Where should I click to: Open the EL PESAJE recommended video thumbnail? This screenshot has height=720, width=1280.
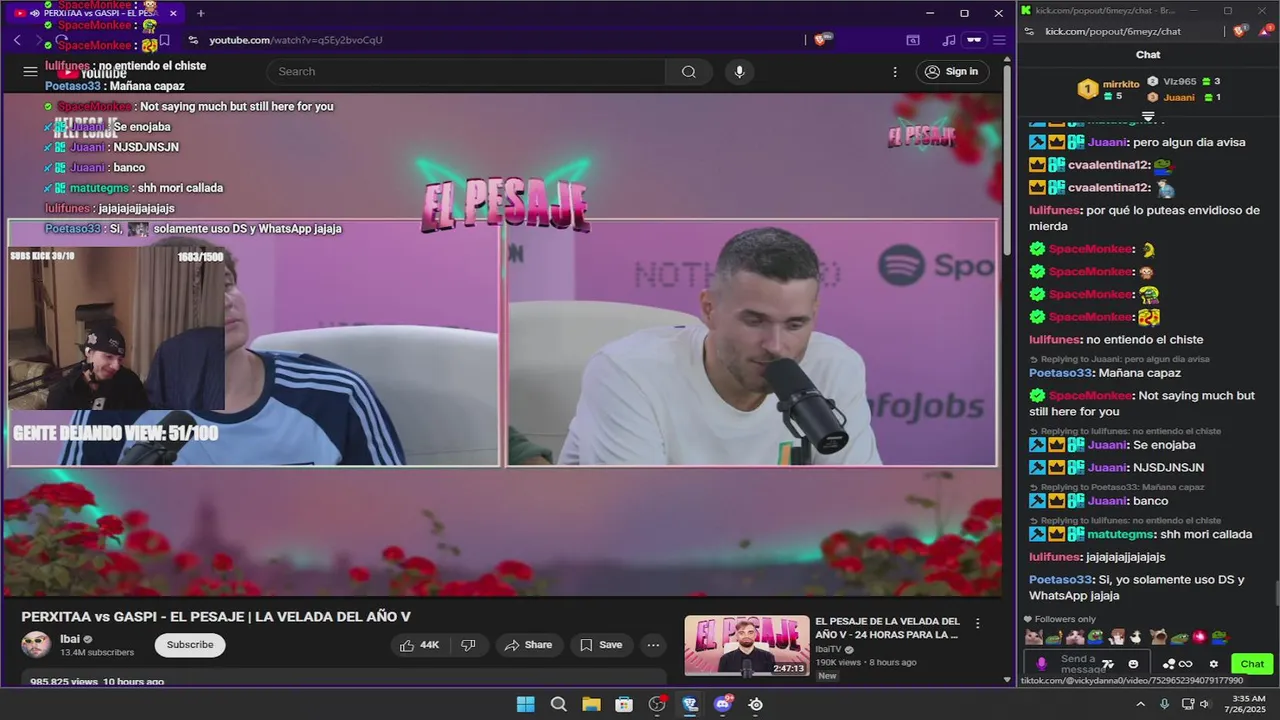click(x=747, y=645)
